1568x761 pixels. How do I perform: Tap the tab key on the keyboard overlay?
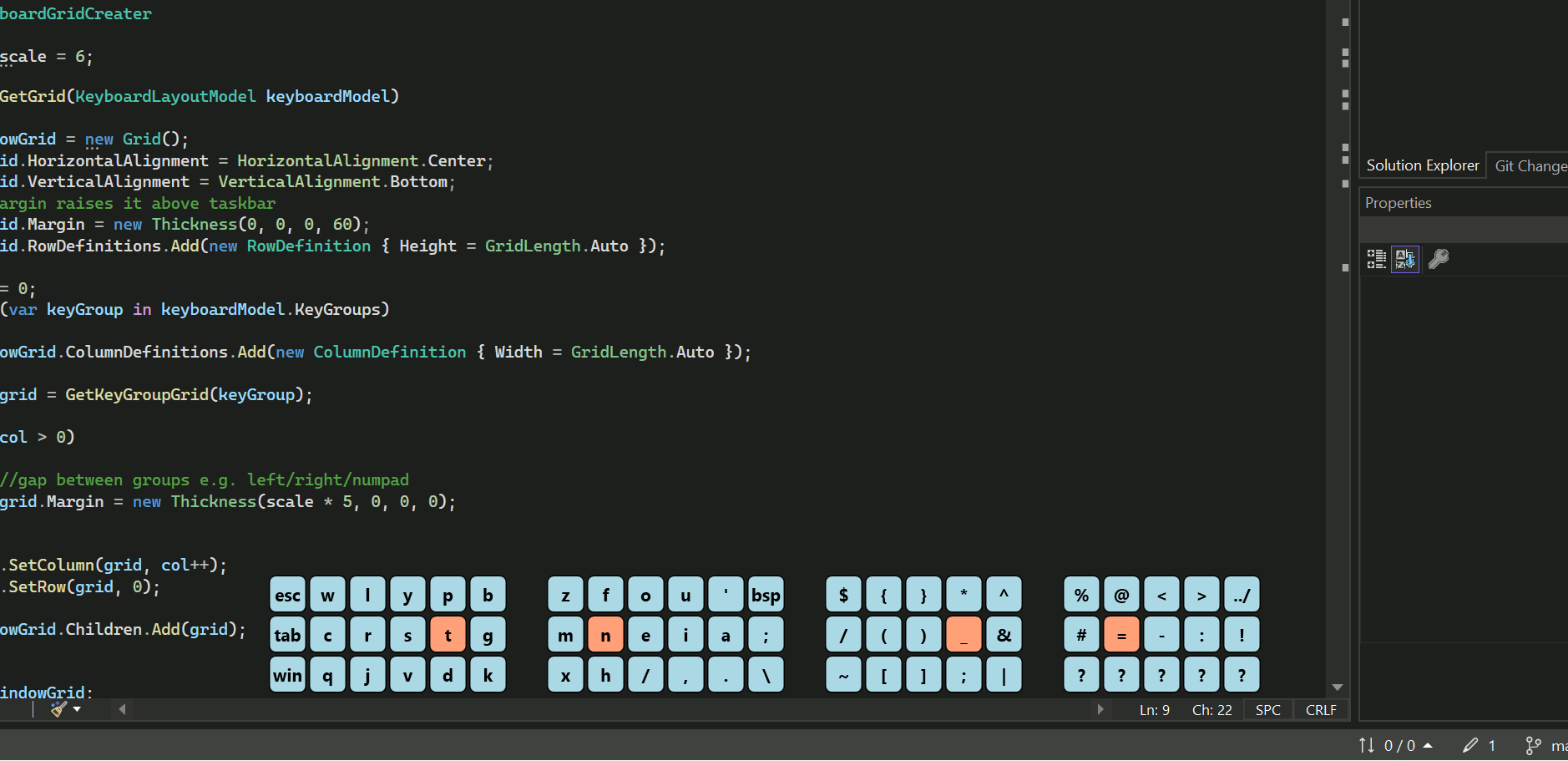click(288, 635)
